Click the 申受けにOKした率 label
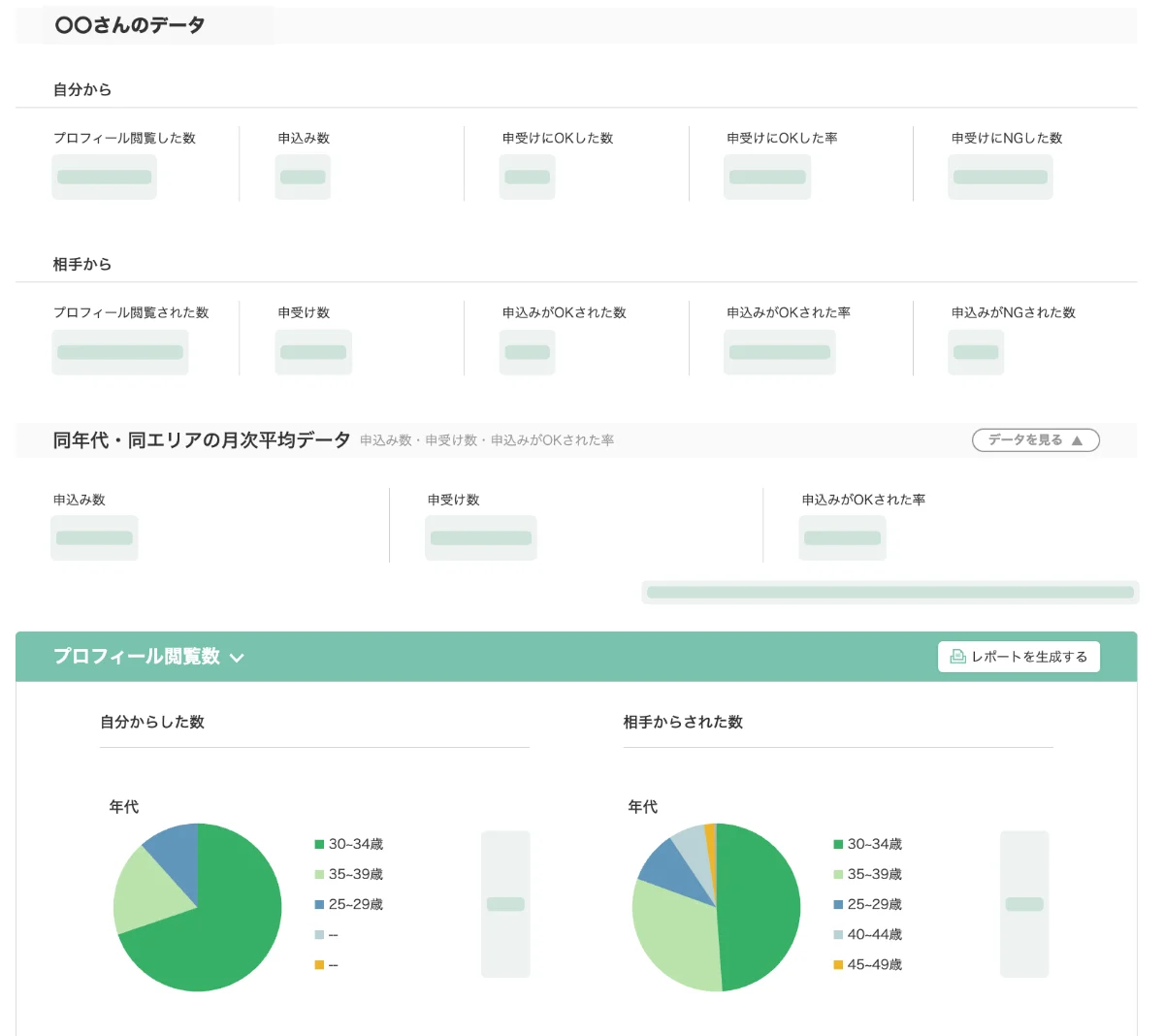 tap(782, 139)
